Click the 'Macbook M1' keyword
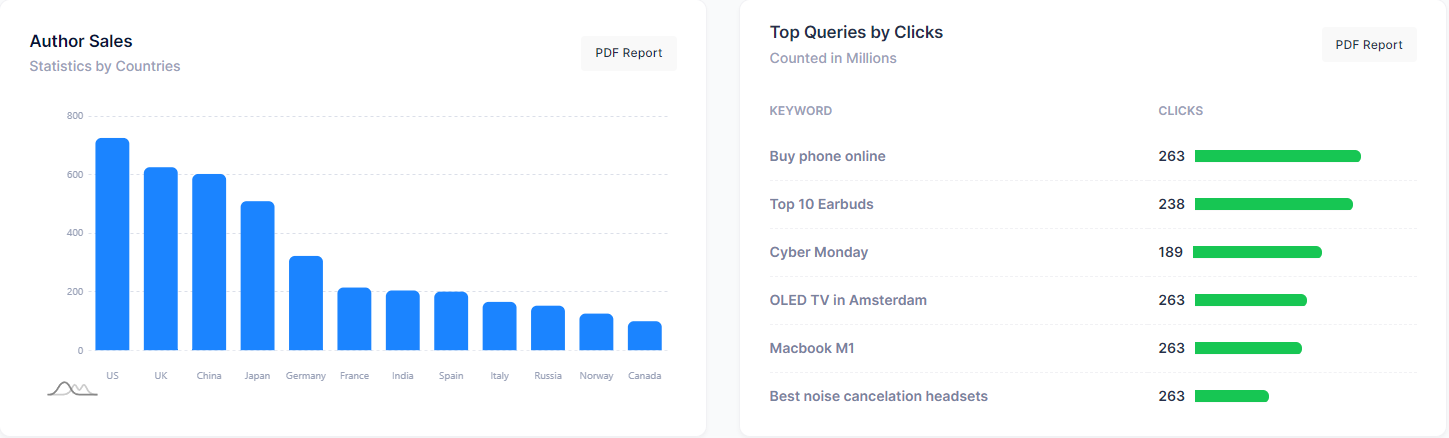 click(811, 348)
